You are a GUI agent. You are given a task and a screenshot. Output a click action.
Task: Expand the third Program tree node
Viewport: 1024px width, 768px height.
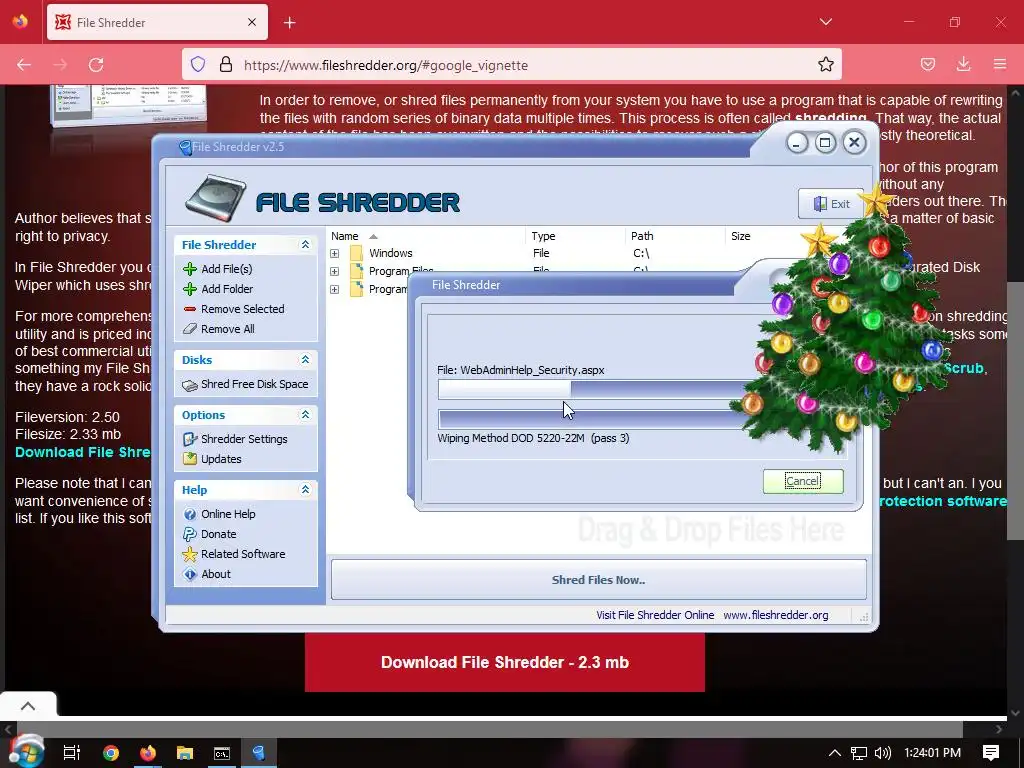click(x=334, y=289)
